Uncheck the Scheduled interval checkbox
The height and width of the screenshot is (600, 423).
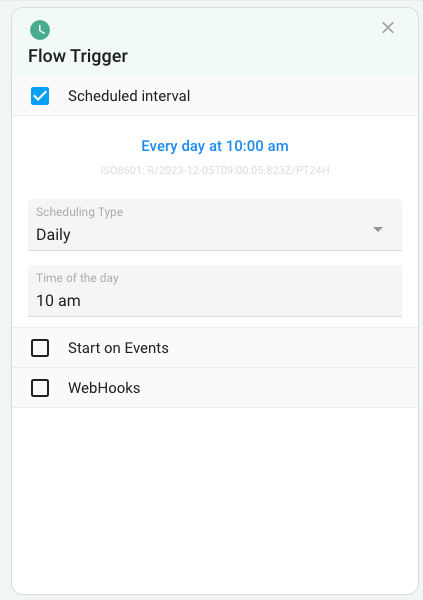pyautogui.click(x=40, y=96)
